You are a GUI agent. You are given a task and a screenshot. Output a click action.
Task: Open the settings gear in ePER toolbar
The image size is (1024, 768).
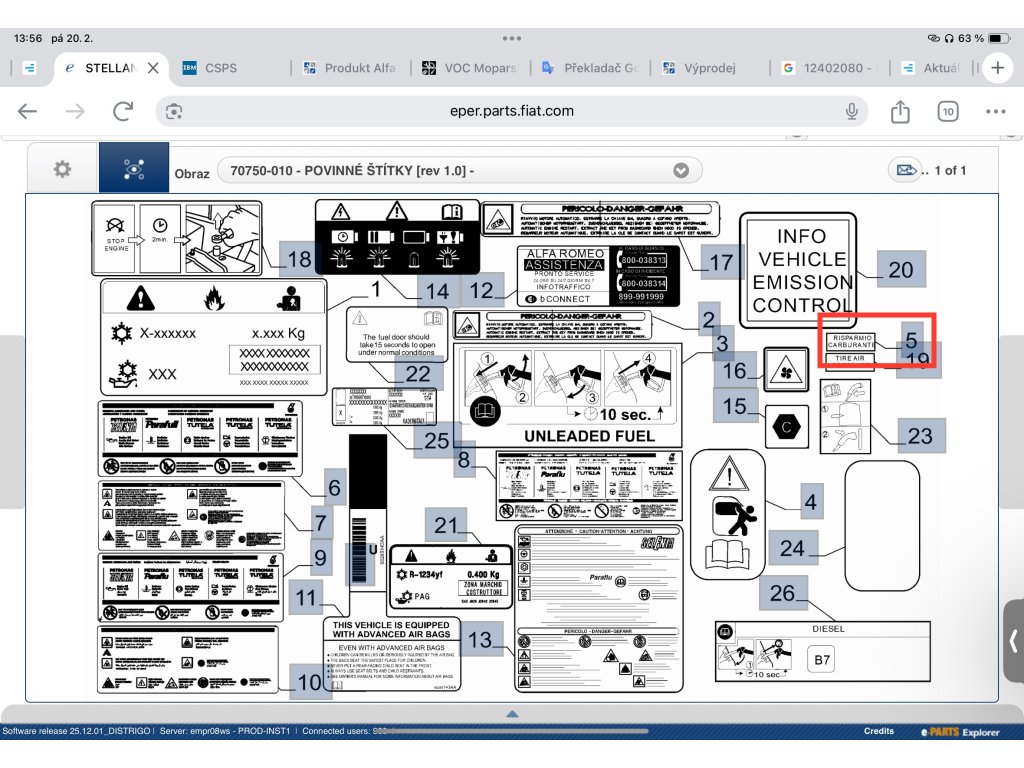click(62, 169)
